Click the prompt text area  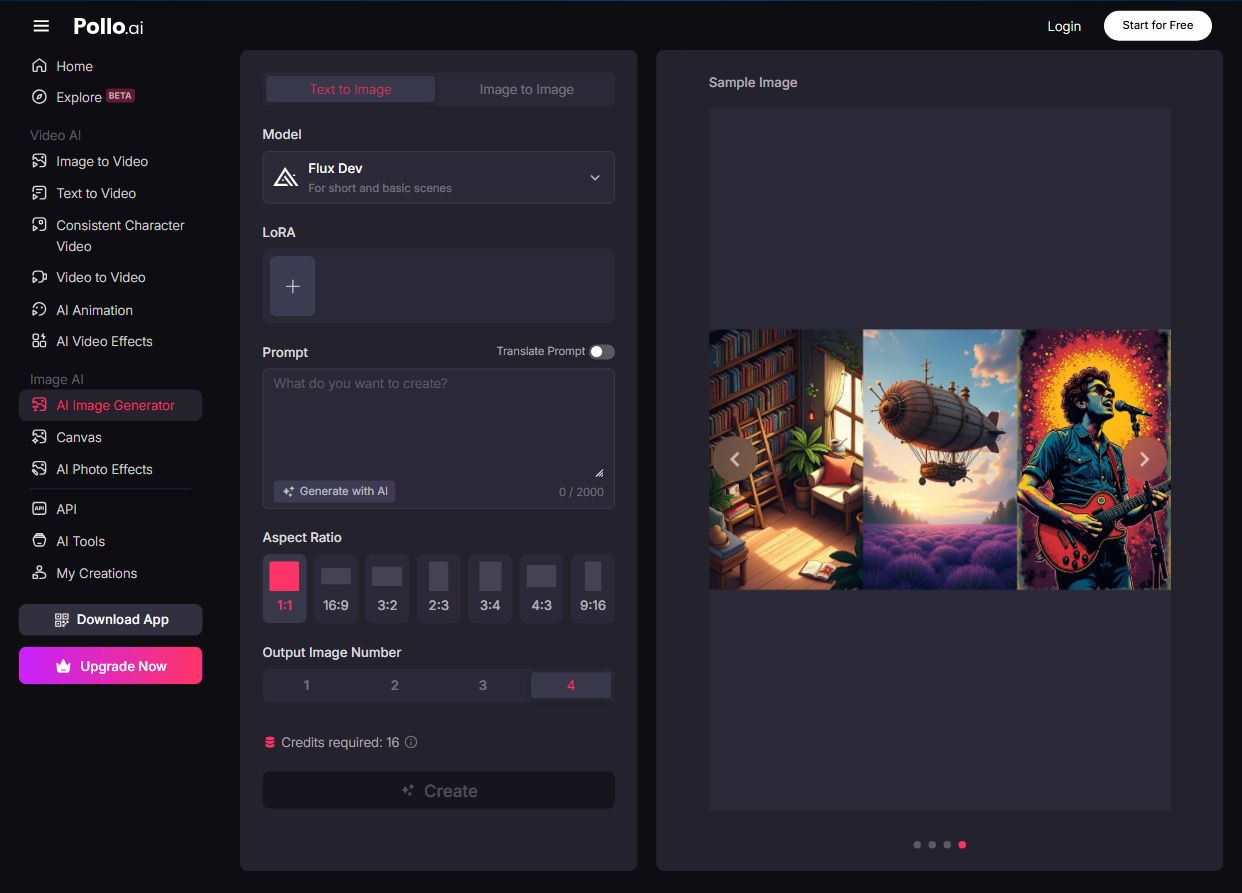coord(438,423)
